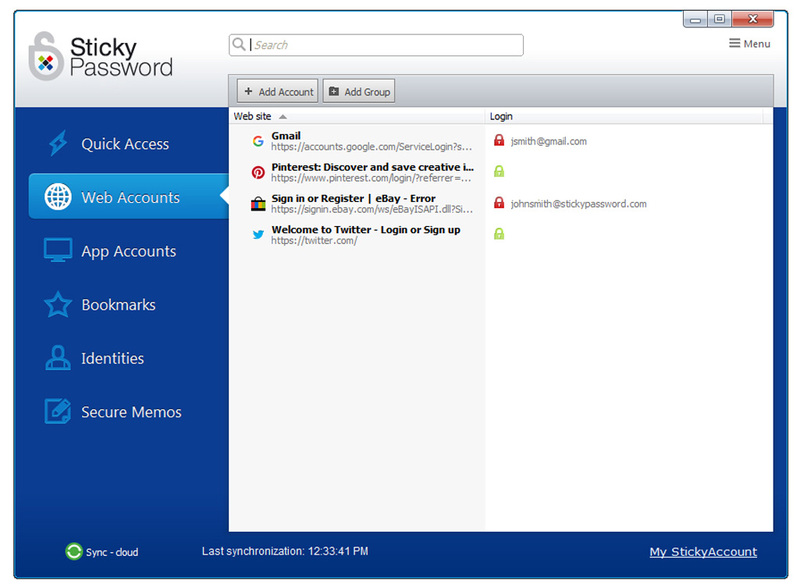800x588 pixels.
Task: Sort by the Web site column header
Action: (357, 116)
